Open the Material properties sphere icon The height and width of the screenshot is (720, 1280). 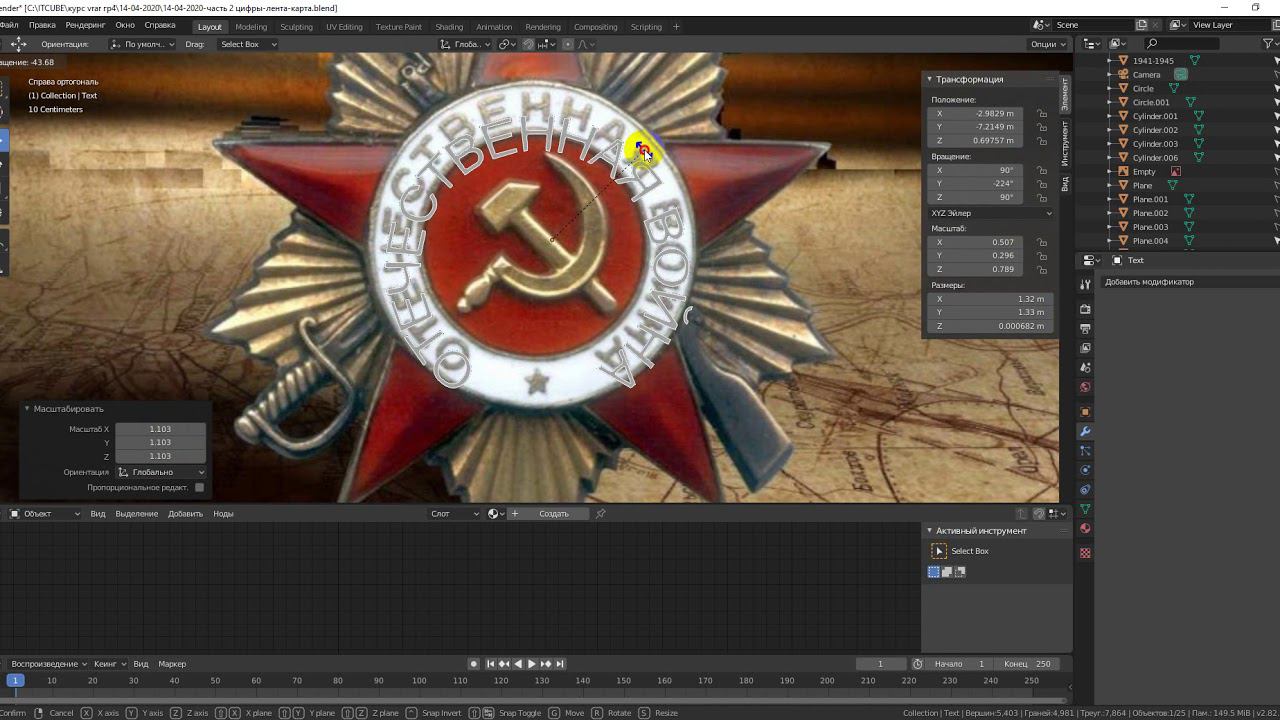1085,529
